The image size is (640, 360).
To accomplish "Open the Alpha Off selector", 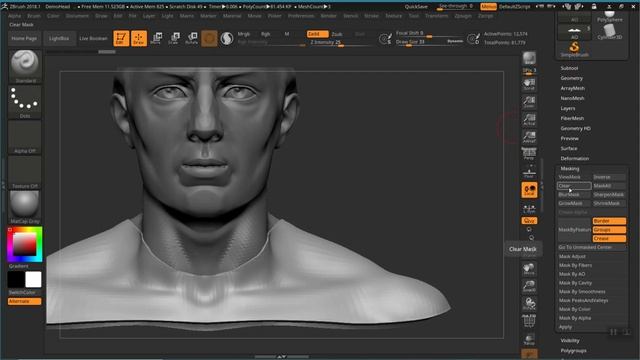I will pos(25,137).
